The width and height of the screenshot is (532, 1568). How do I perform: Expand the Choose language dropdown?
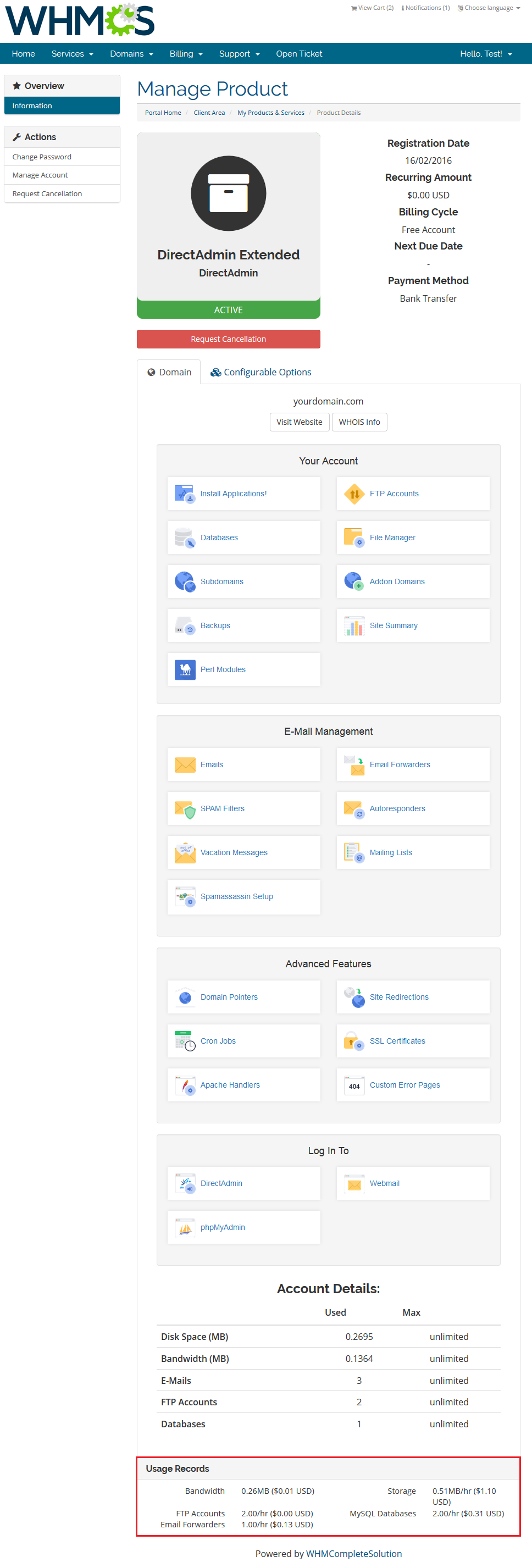point(489,8)
